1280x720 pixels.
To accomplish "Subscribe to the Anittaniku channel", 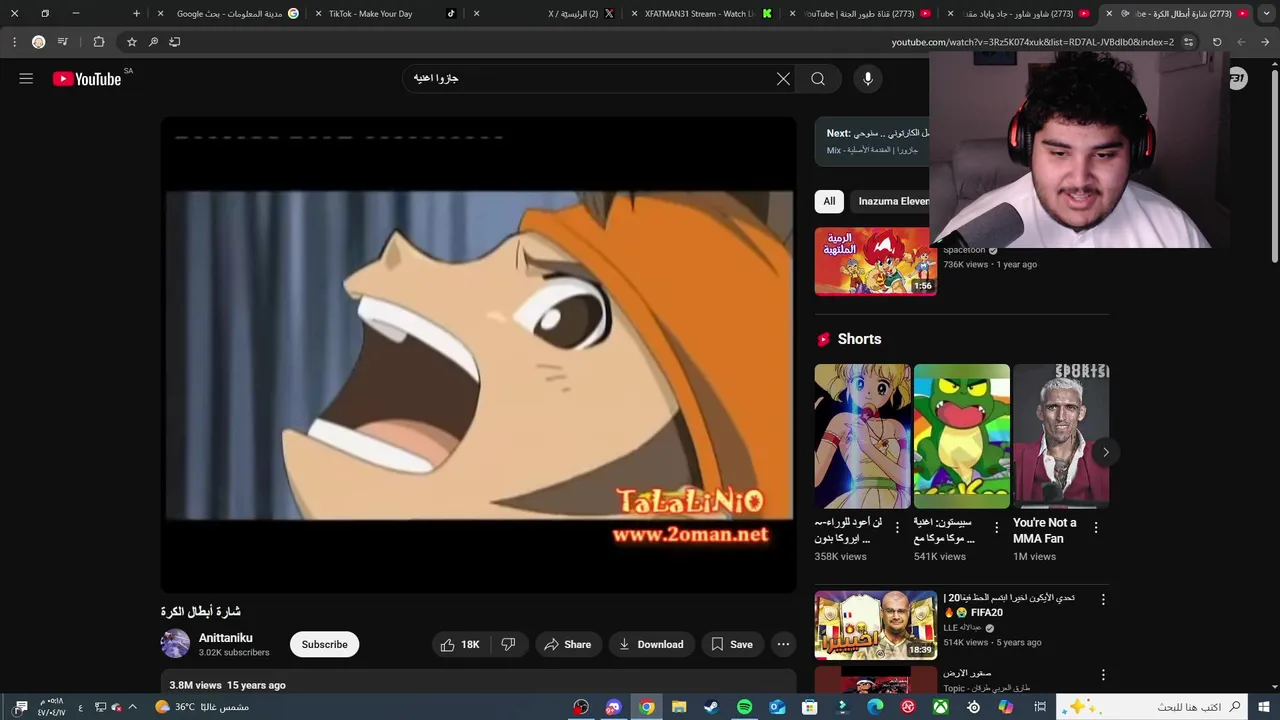I will click(325, 645).
